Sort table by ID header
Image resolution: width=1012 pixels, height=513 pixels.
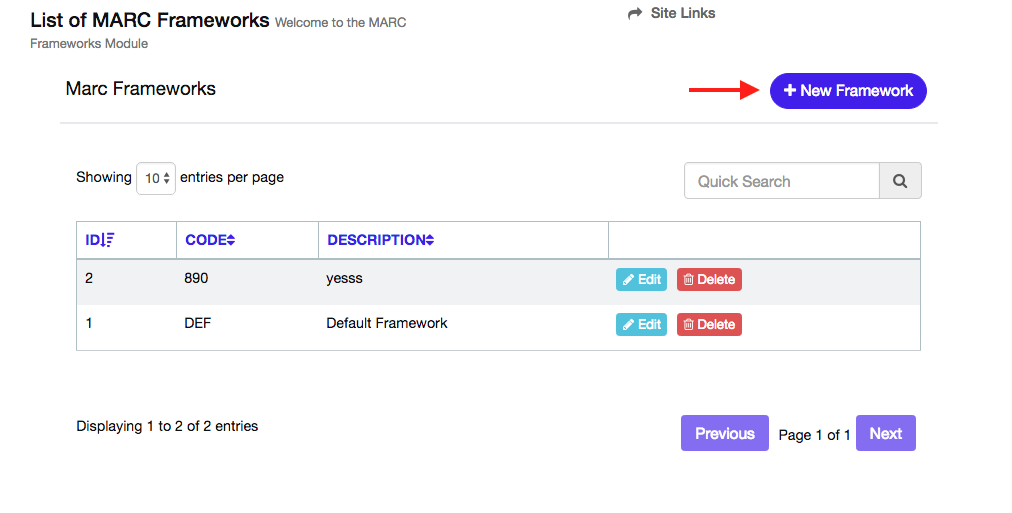click(x=93, y=240)
